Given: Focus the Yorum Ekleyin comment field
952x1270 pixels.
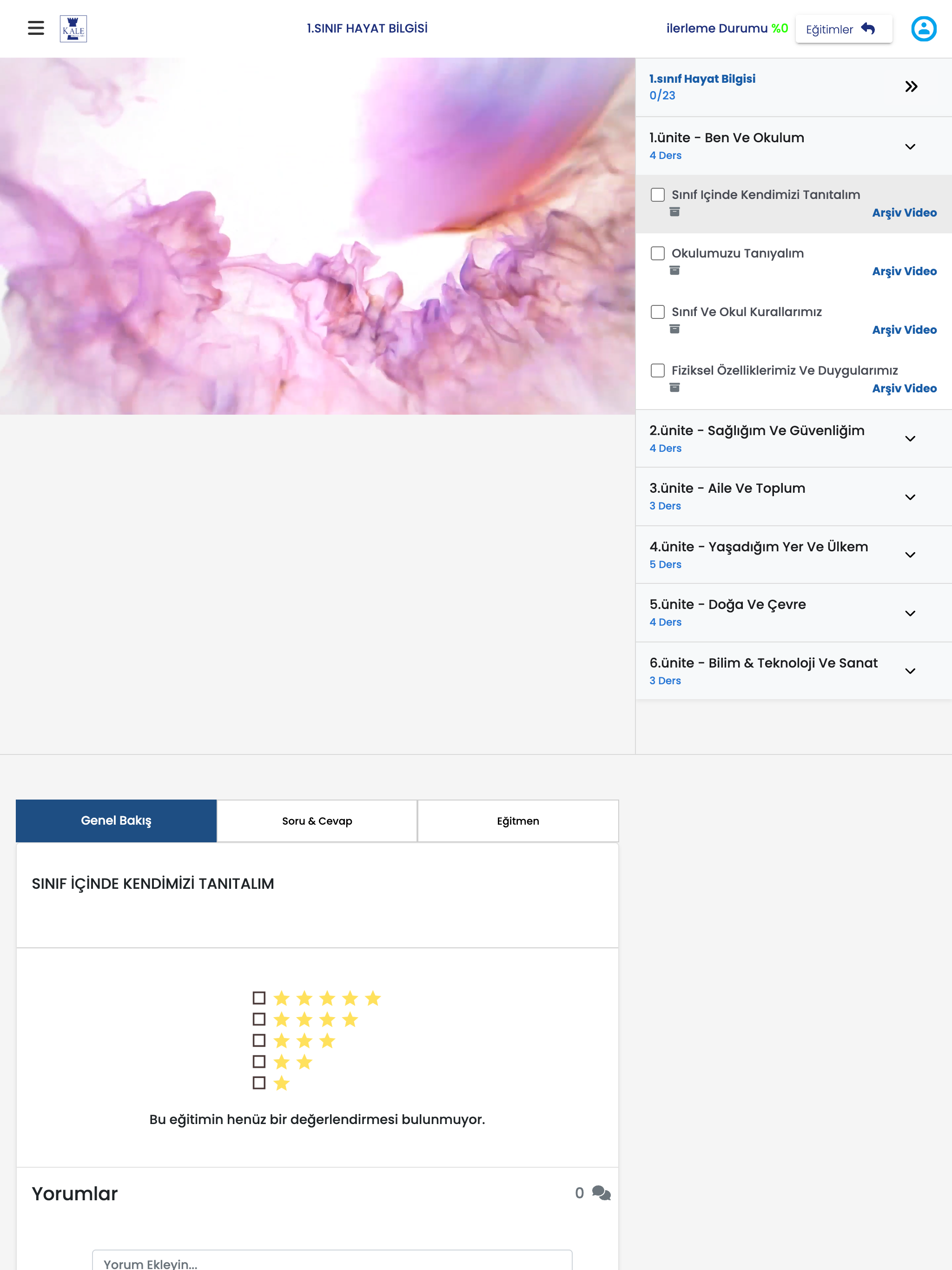Looking at the screenshot, I should (x=332, y=1261).
